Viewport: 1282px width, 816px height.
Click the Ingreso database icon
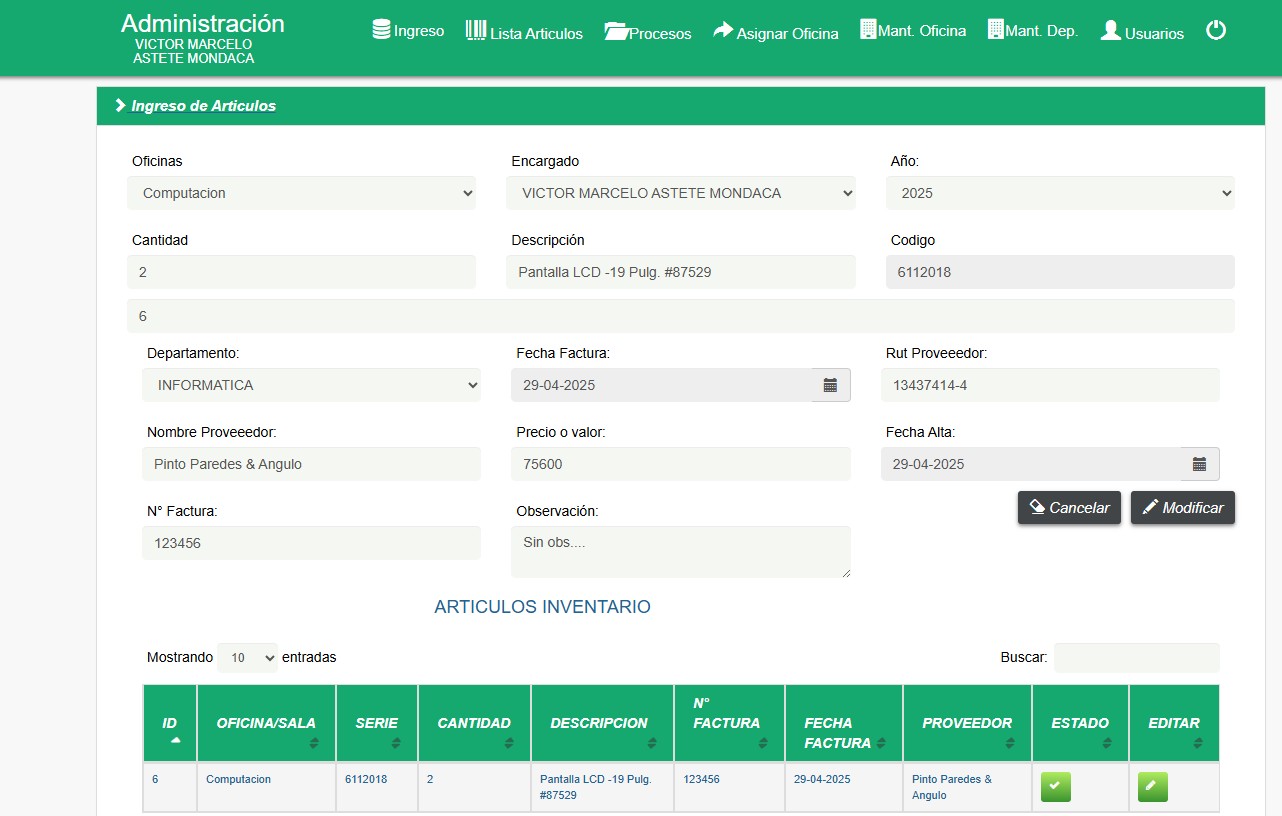(x=381, y=30)
